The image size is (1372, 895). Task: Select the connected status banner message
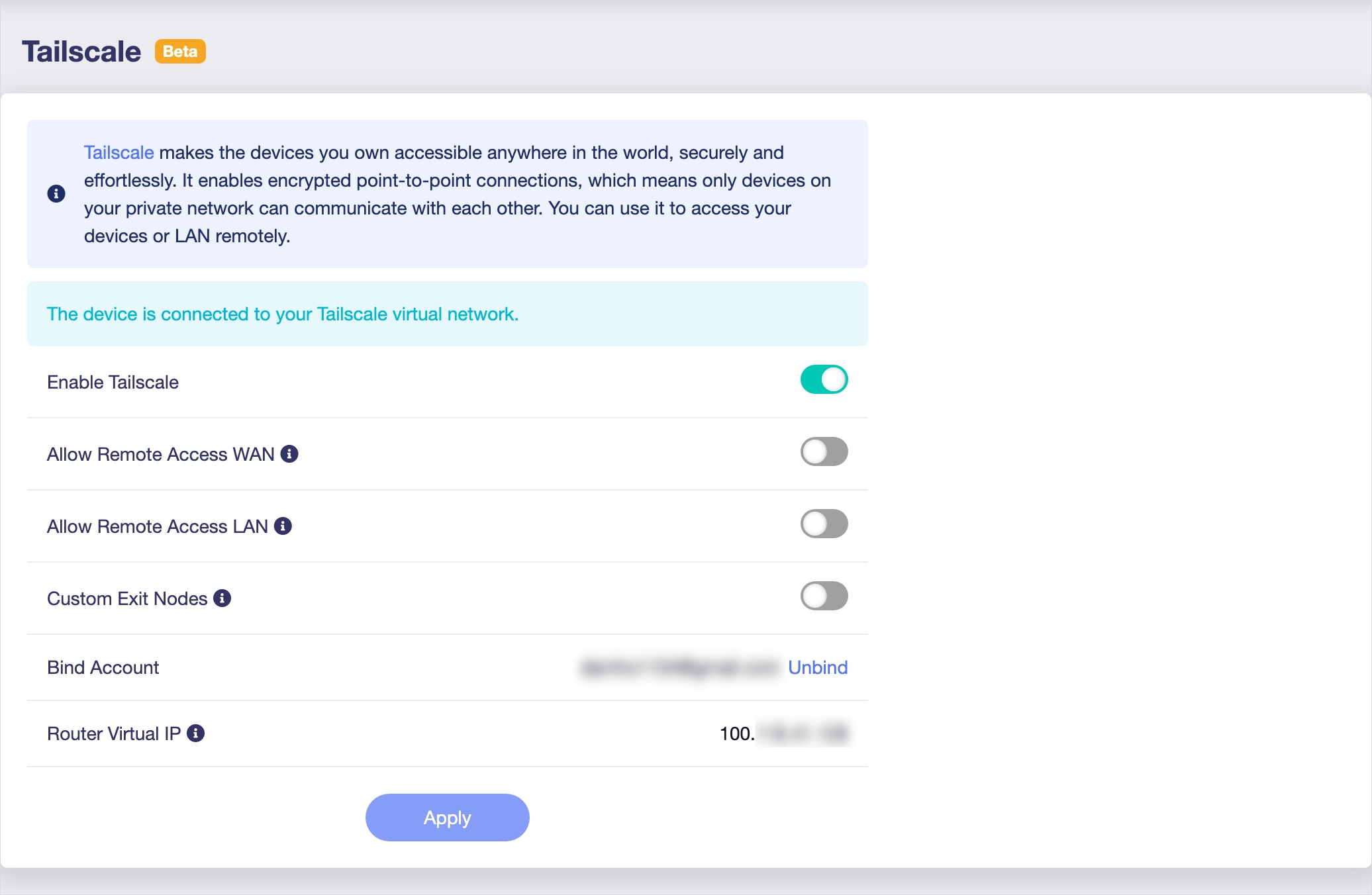[x=283, y=314]
